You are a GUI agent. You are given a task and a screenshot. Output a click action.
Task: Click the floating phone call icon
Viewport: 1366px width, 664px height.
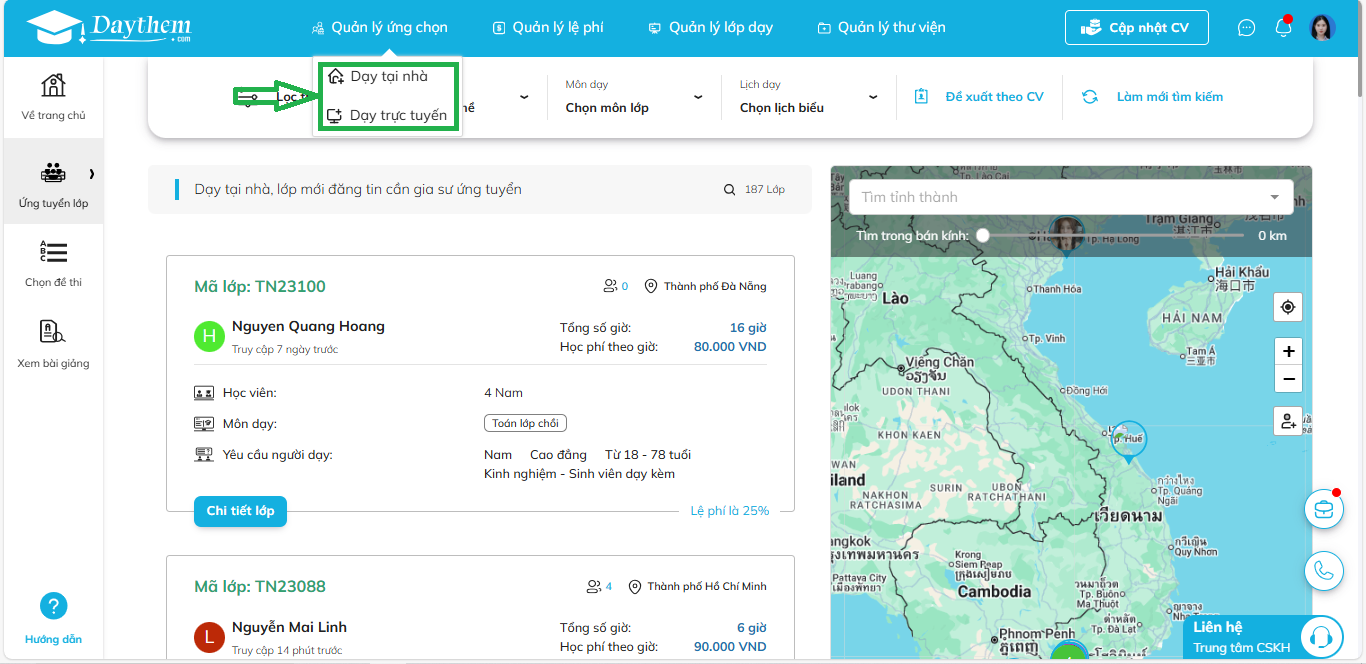[x=1324, y=571]
